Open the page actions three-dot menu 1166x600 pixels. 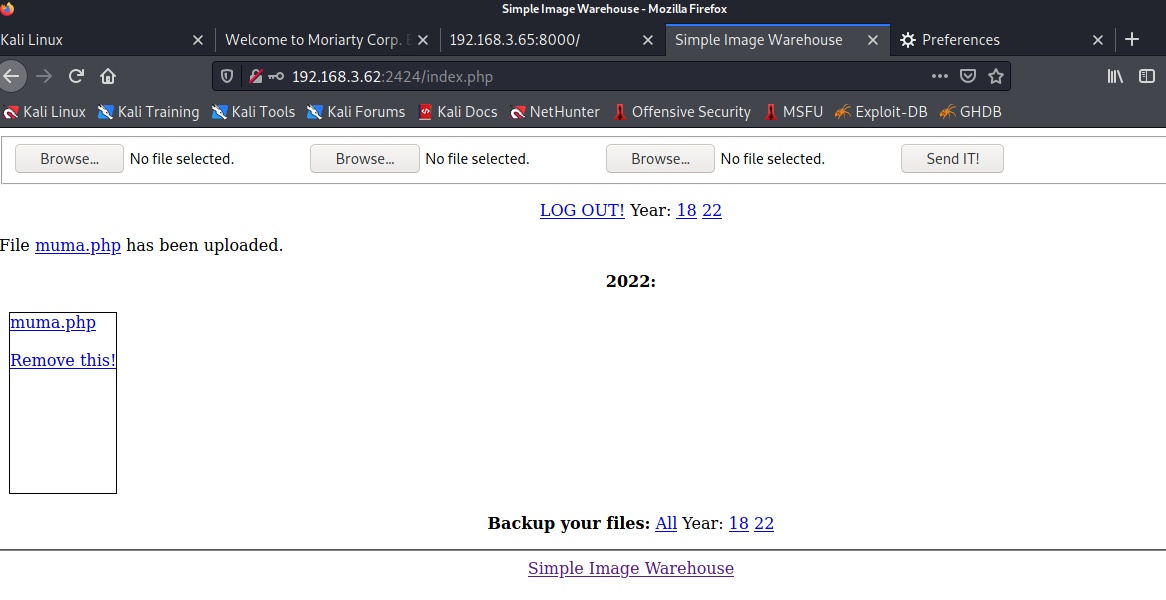tap(939, 76)
